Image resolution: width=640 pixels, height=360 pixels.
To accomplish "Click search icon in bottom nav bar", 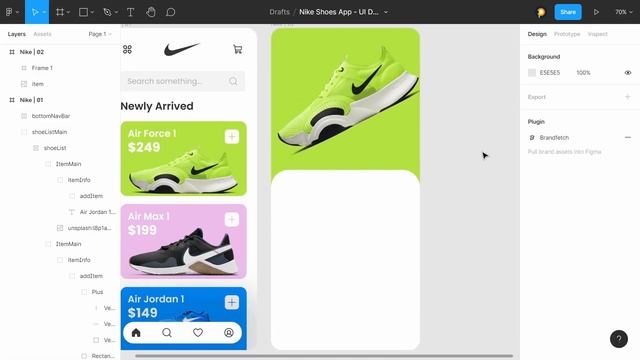I will click(167, 333).
